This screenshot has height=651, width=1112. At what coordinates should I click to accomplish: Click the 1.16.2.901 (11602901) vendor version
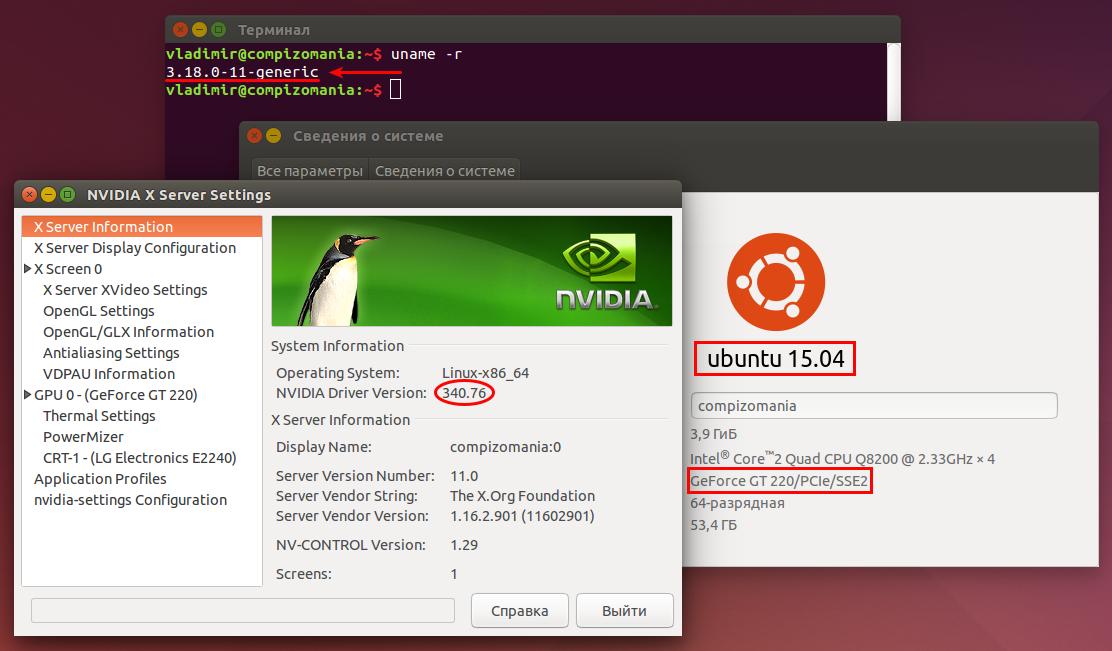point(522,516)
